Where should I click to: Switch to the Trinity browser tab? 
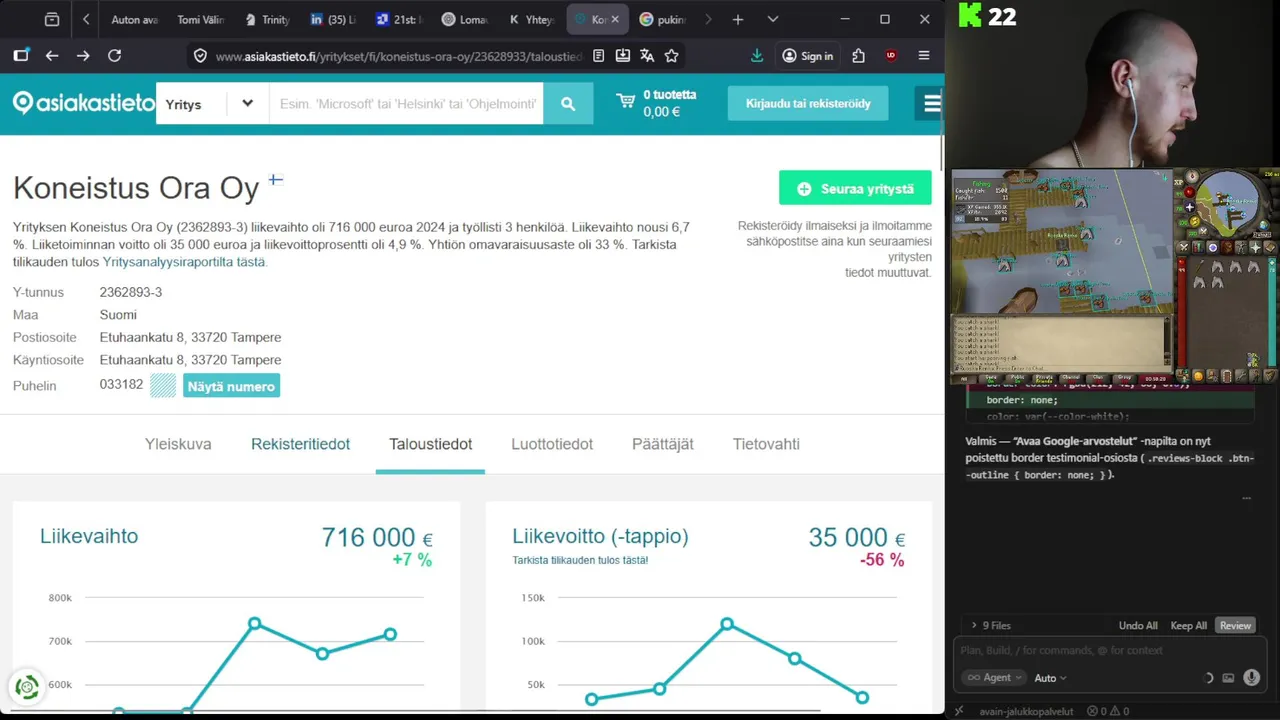click(x=266, y=19)
